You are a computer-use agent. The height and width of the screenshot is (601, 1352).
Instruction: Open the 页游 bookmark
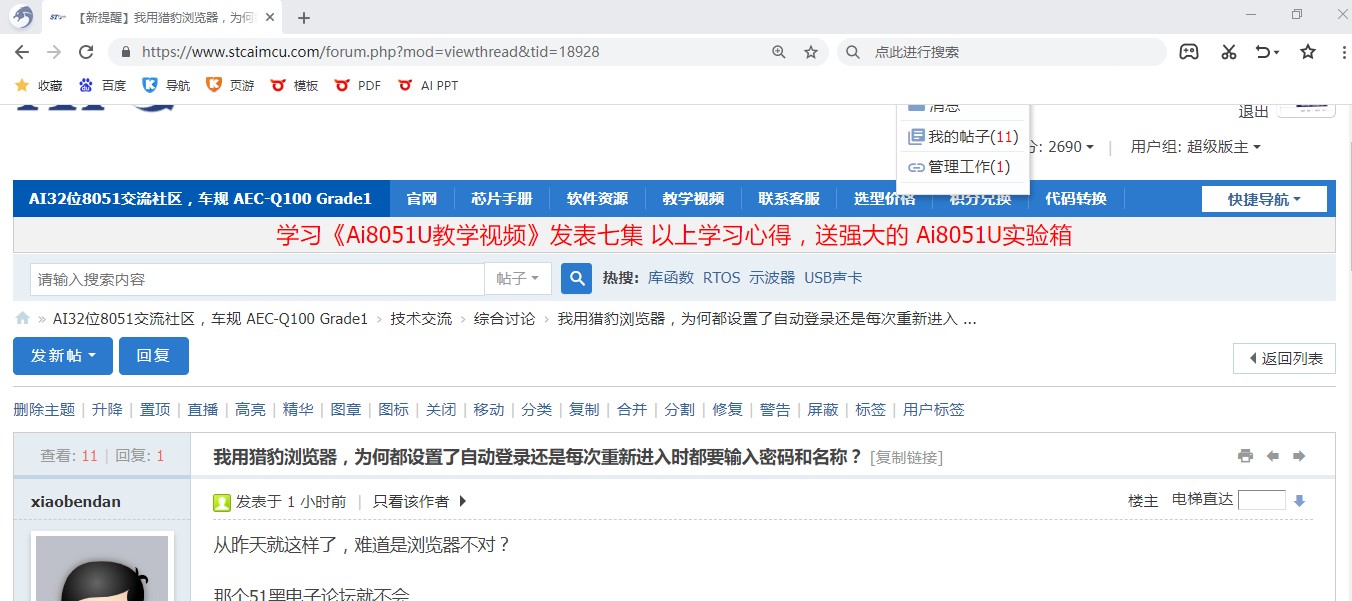coord(230,86)
